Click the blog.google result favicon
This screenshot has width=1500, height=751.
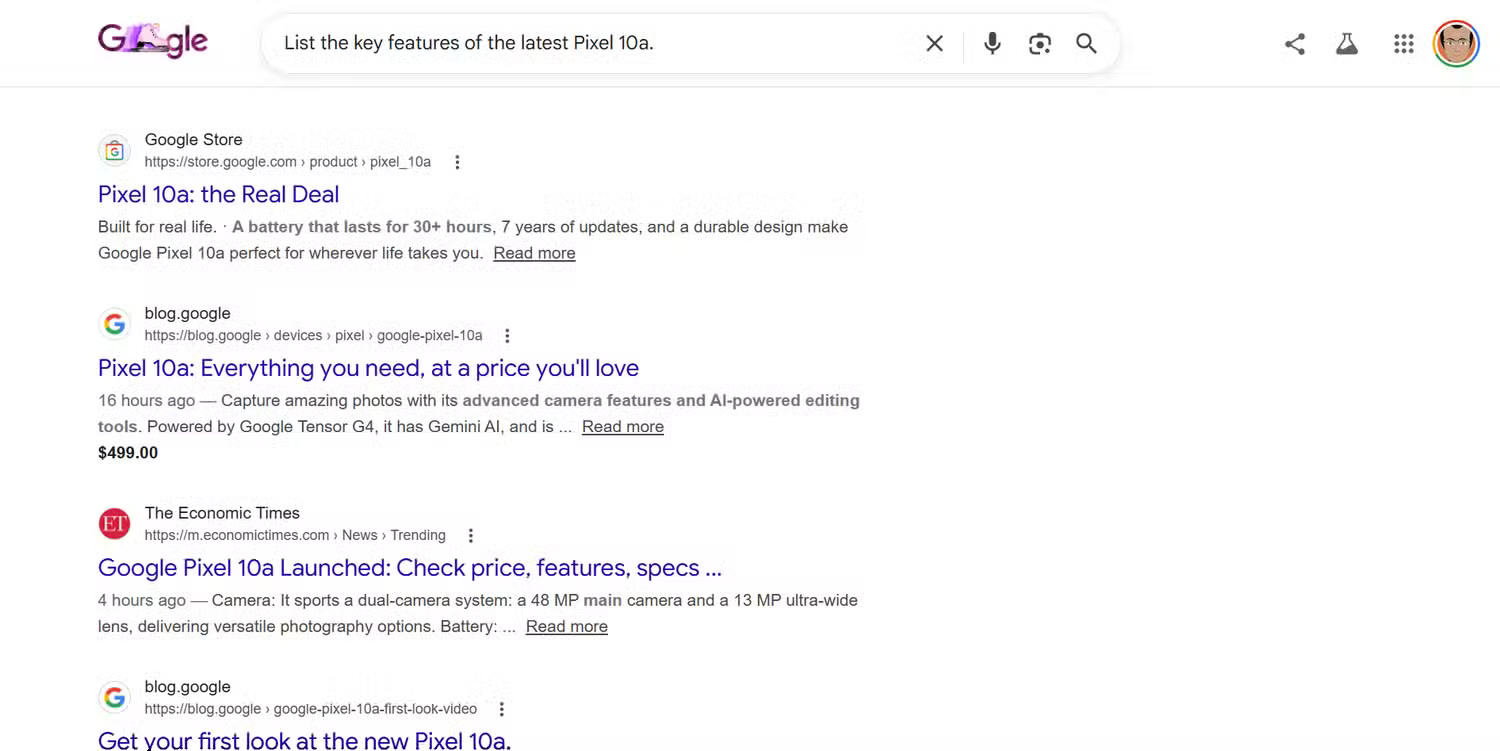114,323
